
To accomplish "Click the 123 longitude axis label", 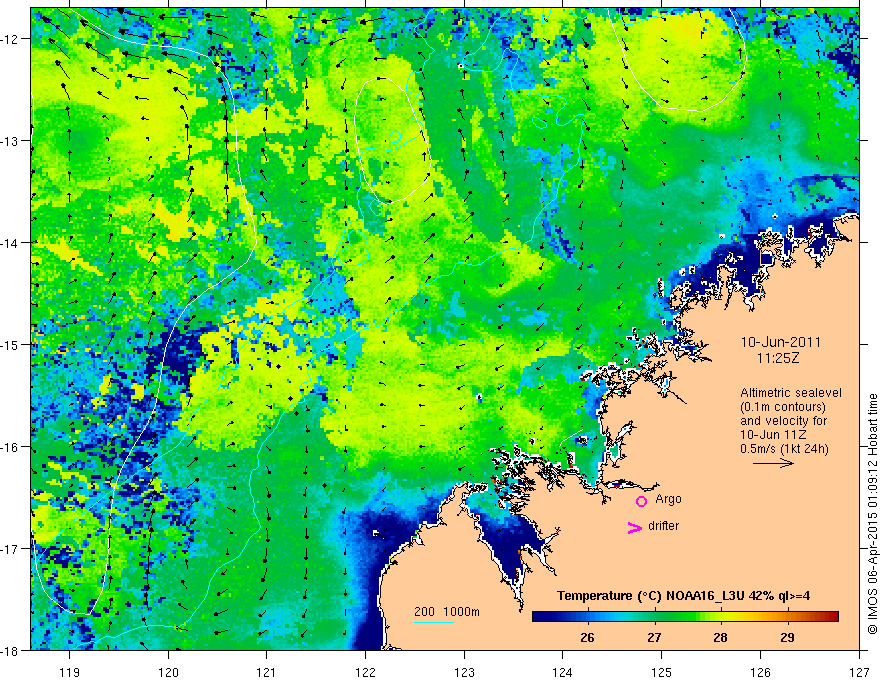I will tap(464, 672).
